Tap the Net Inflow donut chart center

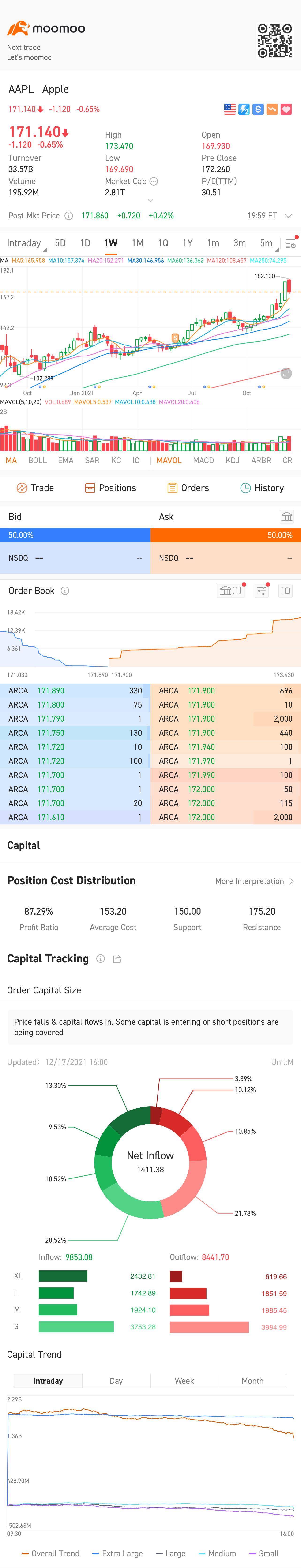150,1162
